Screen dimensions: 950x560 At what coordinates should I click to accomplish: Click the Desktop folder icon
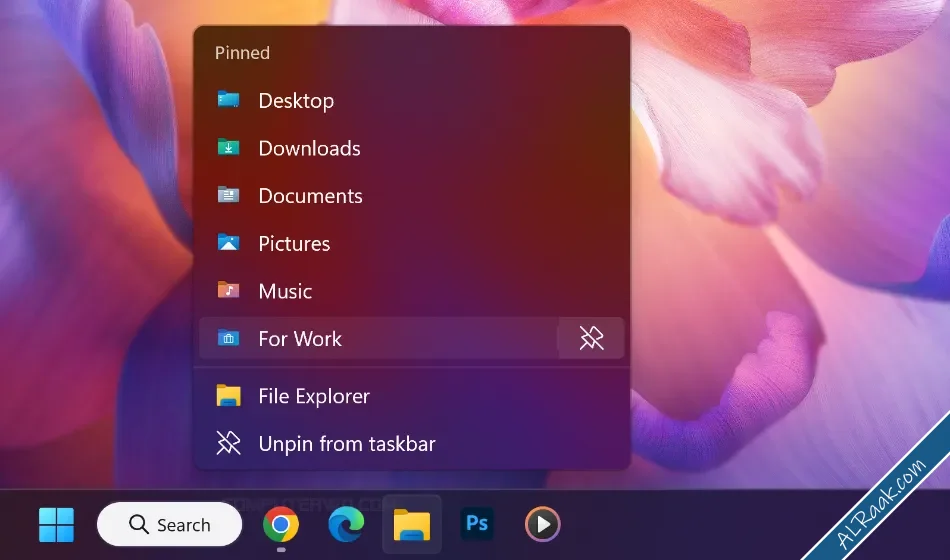tap(228, 99)
